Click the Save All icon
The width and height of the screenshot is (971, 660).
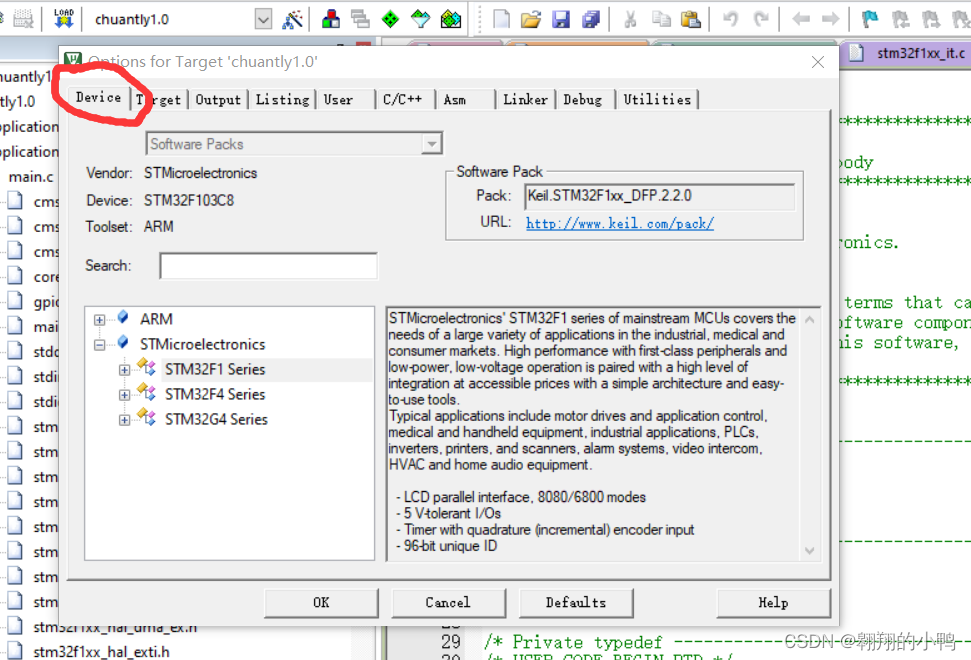click(591, 19)
